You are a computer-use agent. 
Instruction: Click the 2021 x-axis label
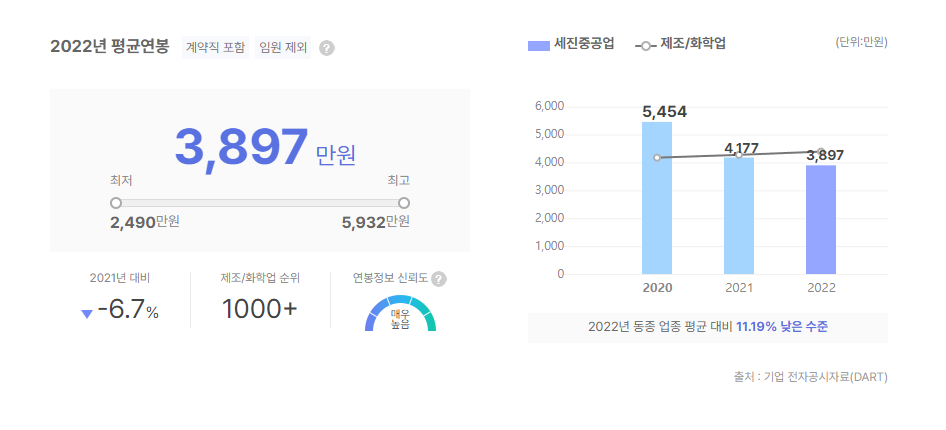tap(739, 288)
